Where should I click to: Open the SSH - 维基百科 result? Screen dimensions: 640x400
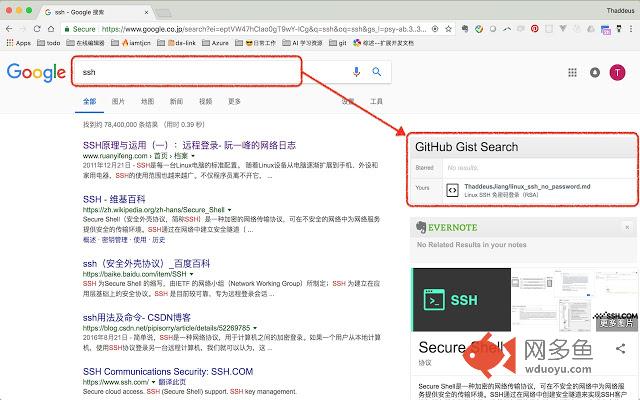tap(114, 199)
